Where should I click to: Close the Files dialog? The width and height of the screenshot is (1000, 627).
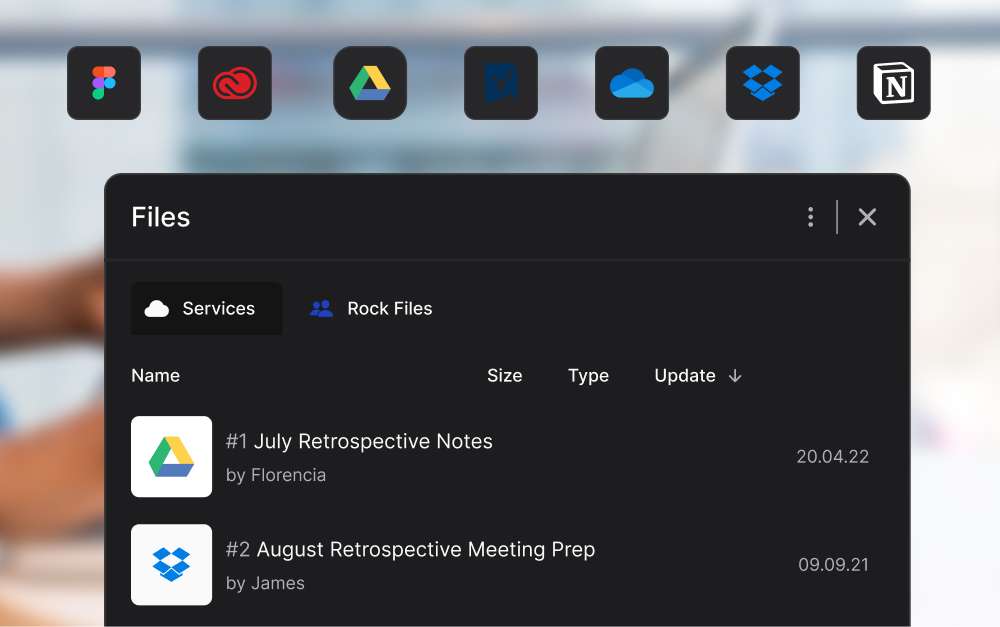click(x=867, y=216)
